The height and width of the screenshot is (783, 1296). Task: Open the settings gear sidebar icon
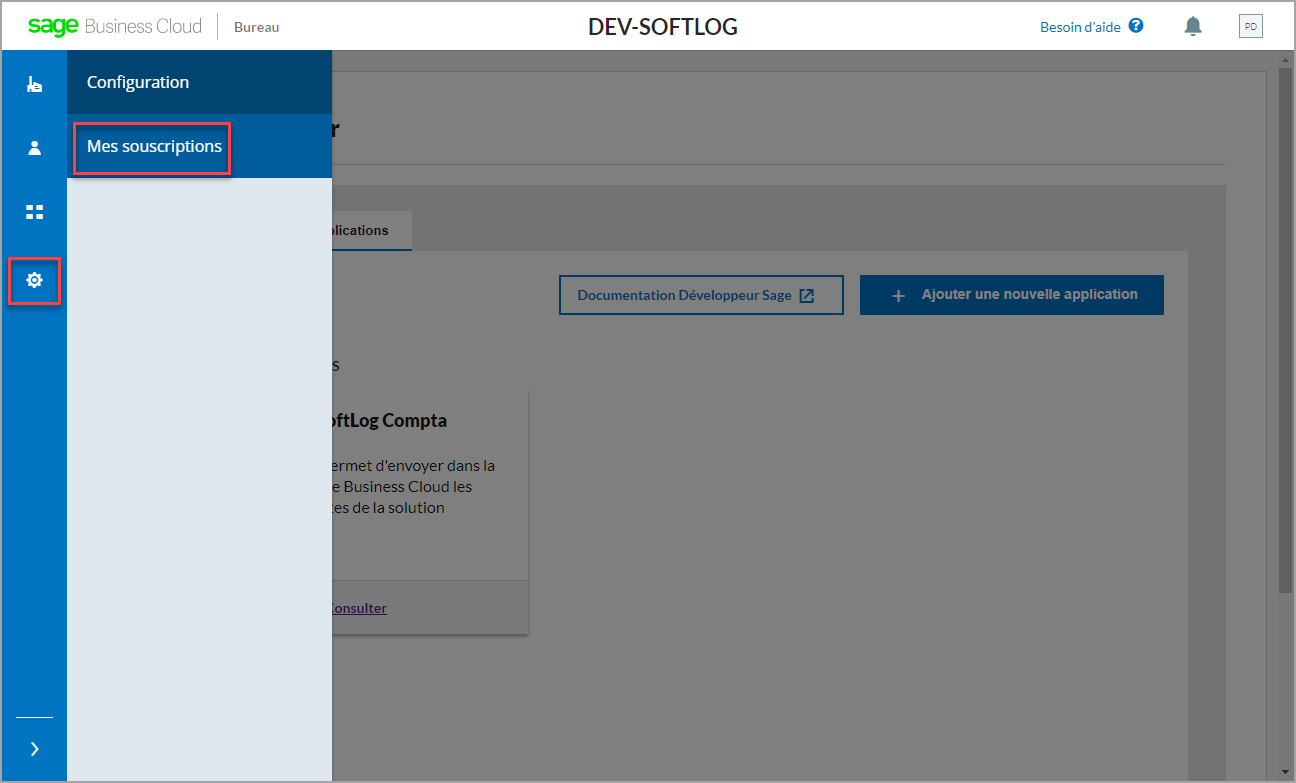(34, 281)
